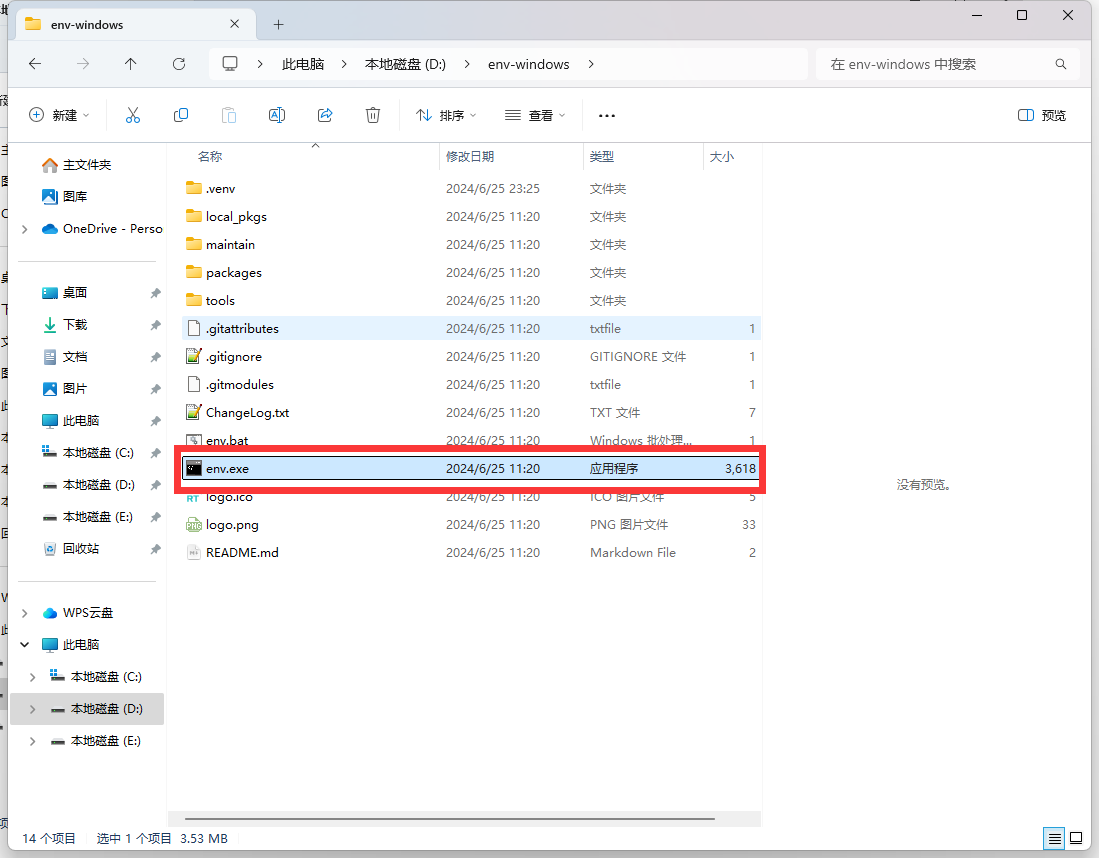This screenshot has height=858, width=1099.
Task: Unpin 桌面 via its pin icon
Action: point(156,293)
